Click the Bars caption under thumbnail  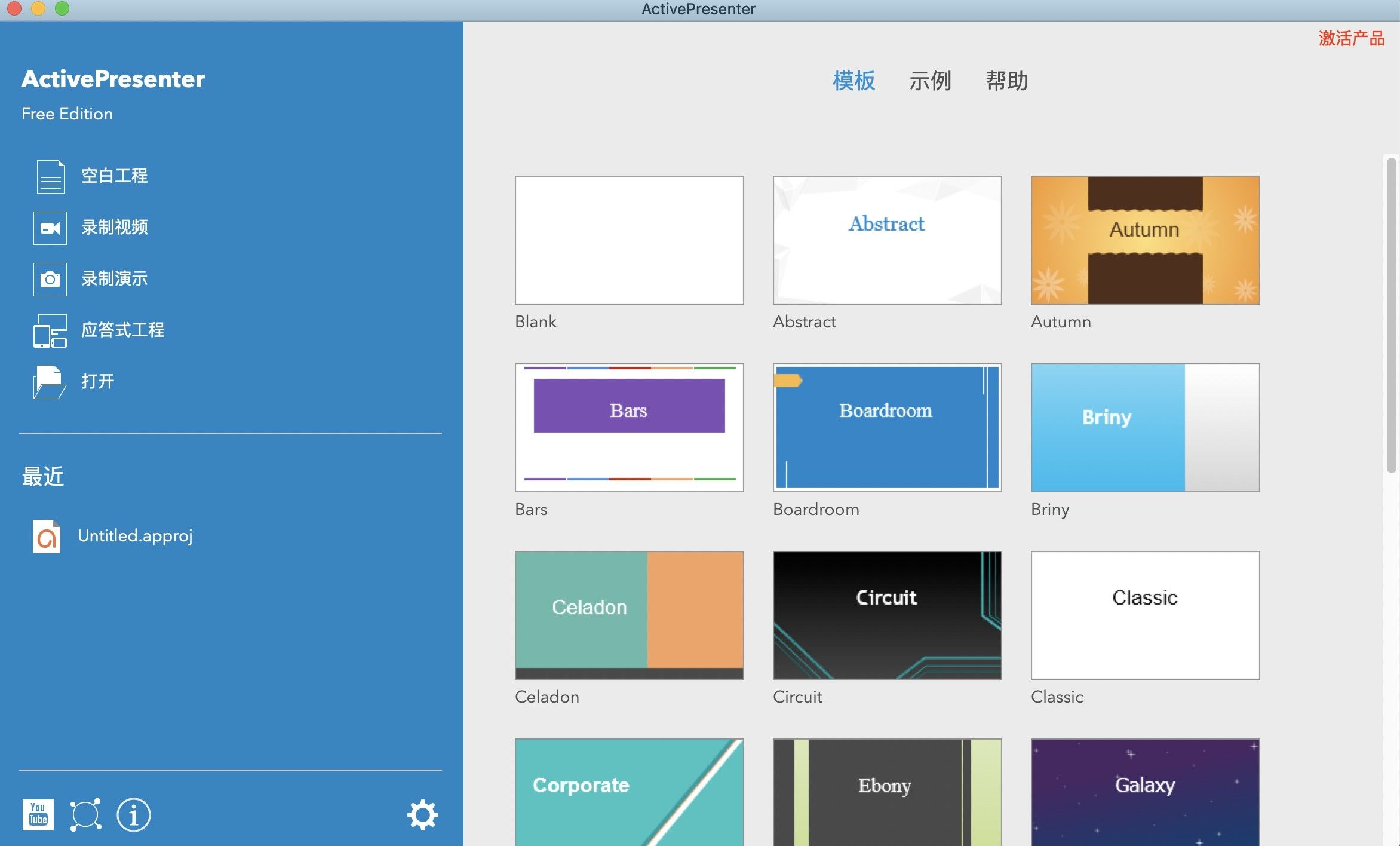(x=531, y=510)
